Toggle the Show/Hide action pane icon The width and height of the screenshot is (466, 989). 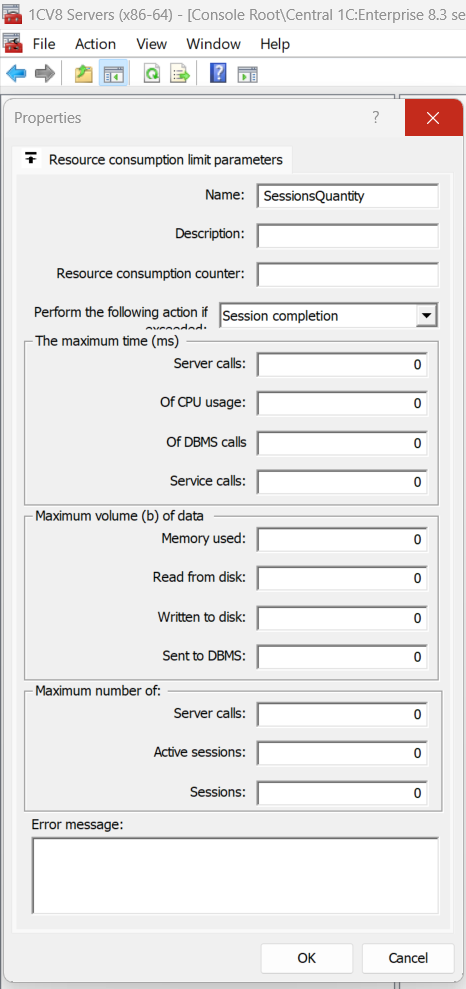(247, 74)
